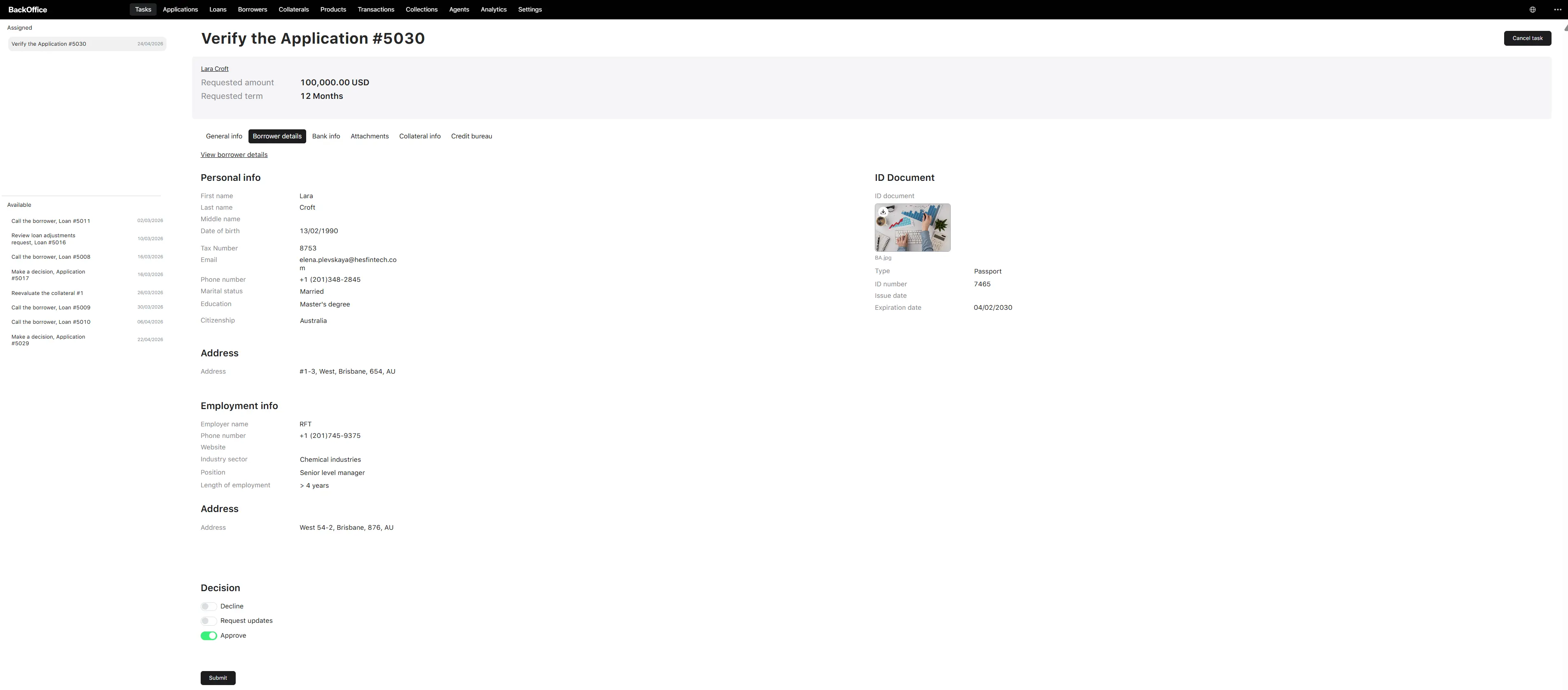Go to Transactions
Viewport: 1568px width, 690px height.
click(x=375, y=10)
